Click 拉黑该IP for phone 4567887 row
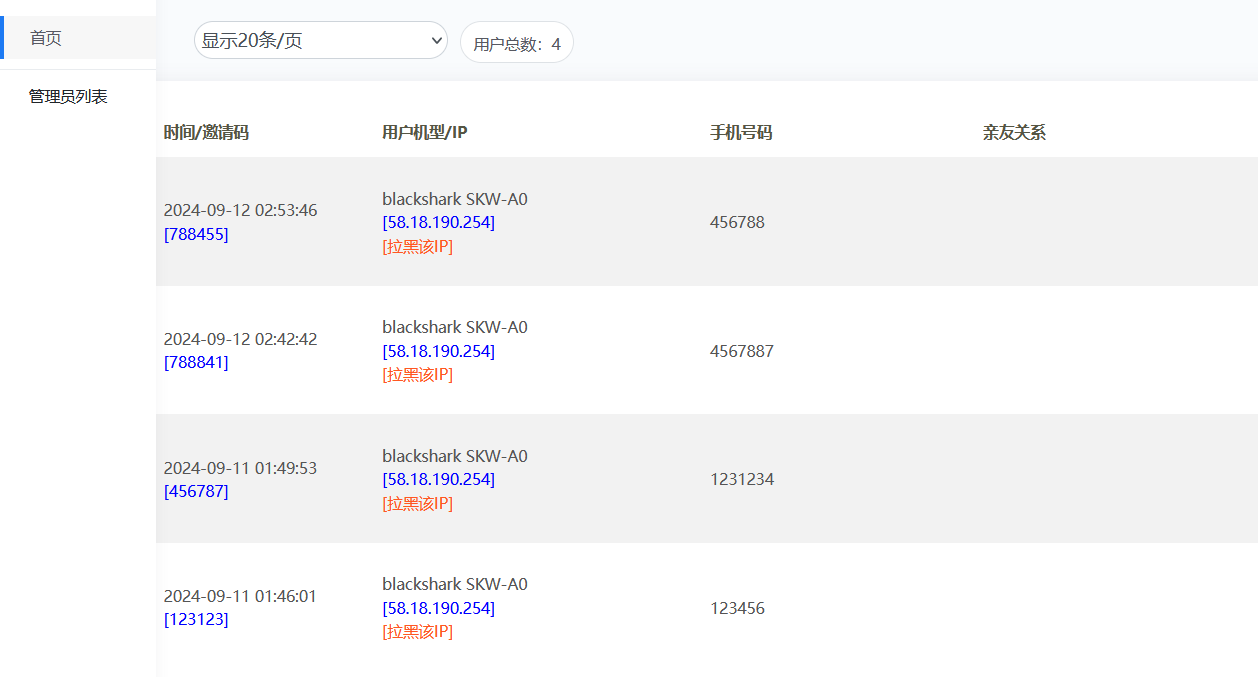This screenshot has height=677, width=1258. (417, 374)
